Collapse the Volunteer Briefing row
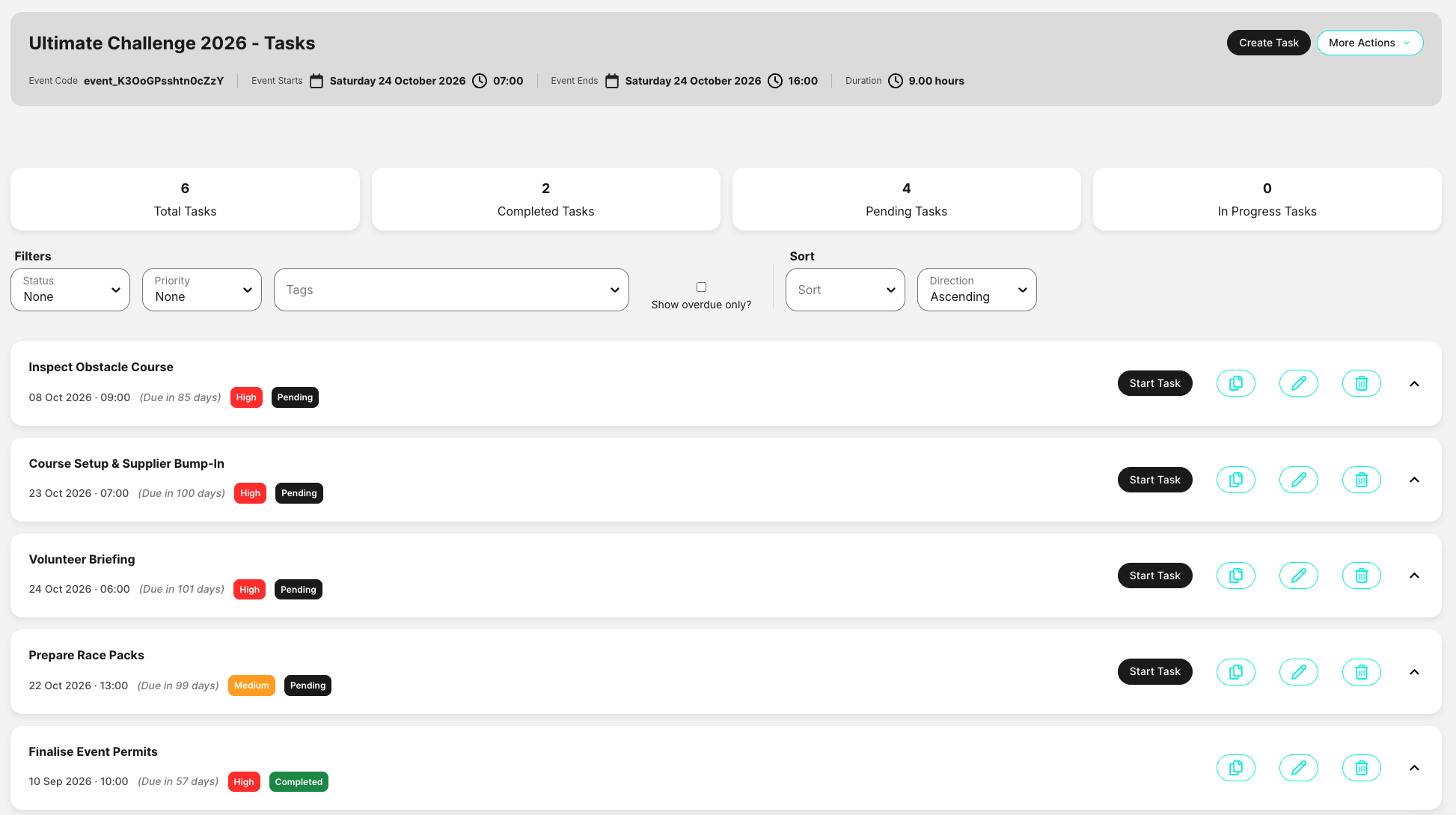The height and width of the screenshot is (815, 1456). tap(1414, 576)
